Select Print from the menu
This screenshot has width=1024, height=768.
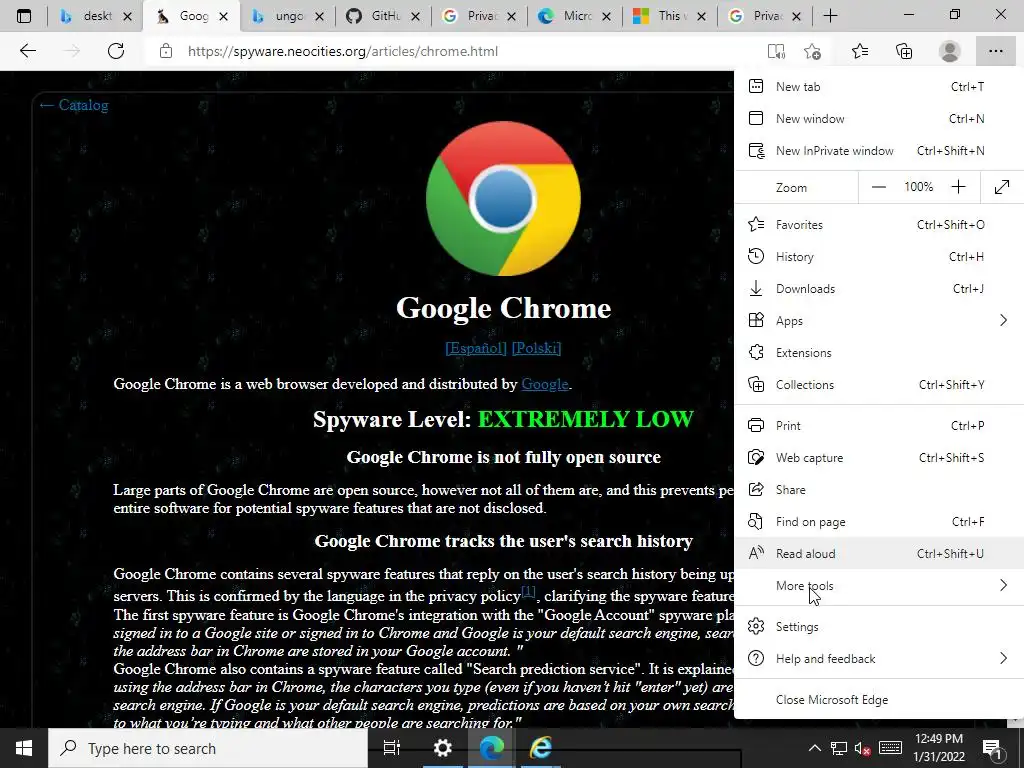(879, 426)
